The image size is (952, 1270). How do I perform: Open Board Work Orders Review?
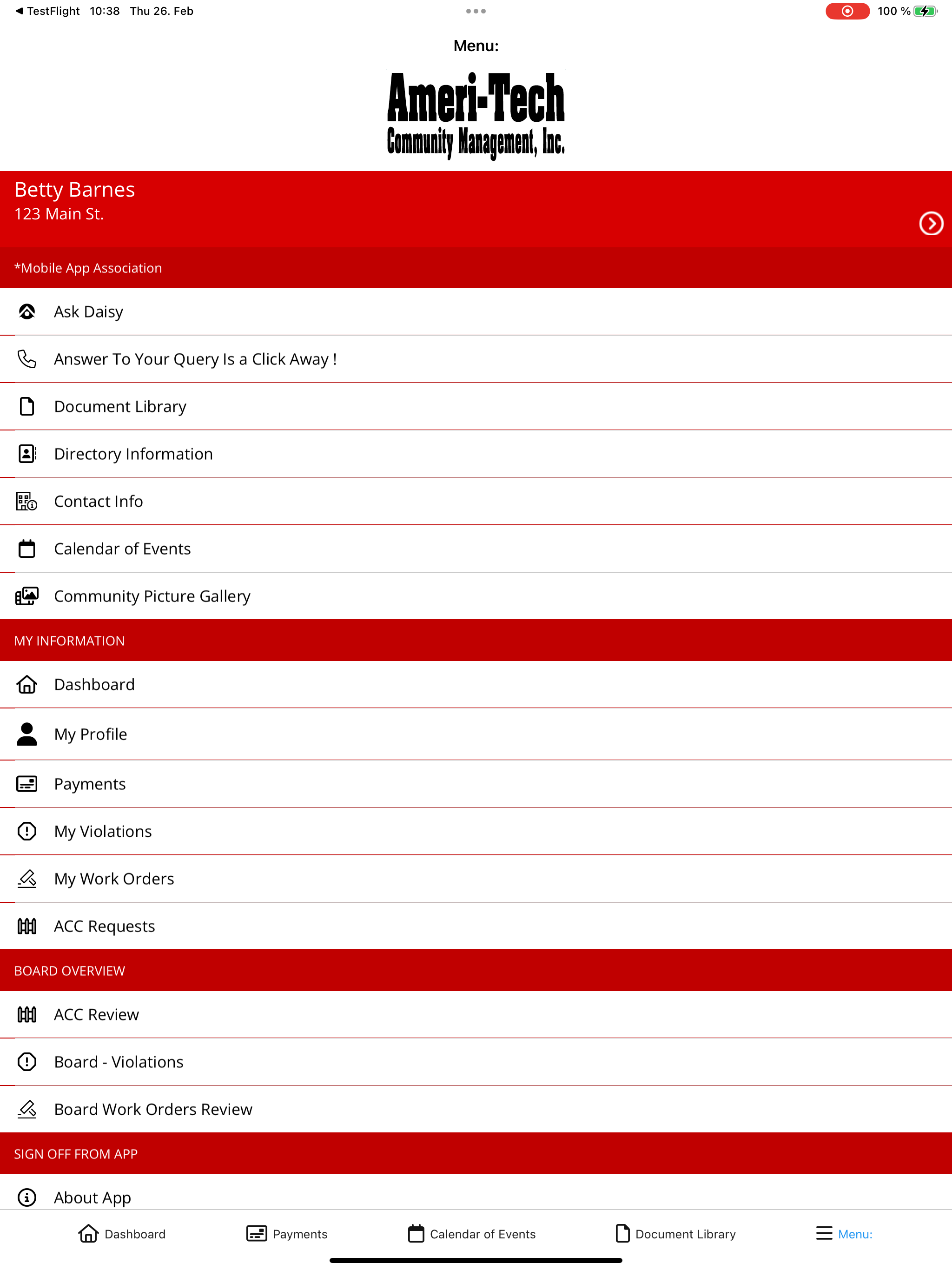pos(476,1109)
